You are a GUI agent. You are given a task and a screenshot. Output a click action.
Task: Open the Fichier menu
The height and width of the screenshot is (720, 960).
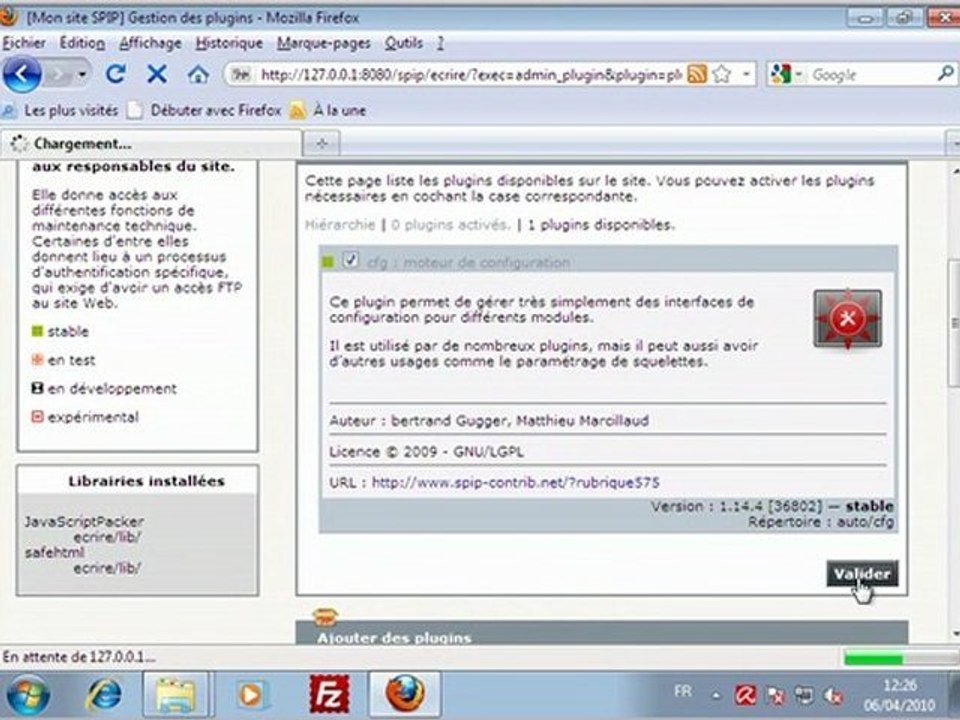pyautogui.click(x=24, y=43)
